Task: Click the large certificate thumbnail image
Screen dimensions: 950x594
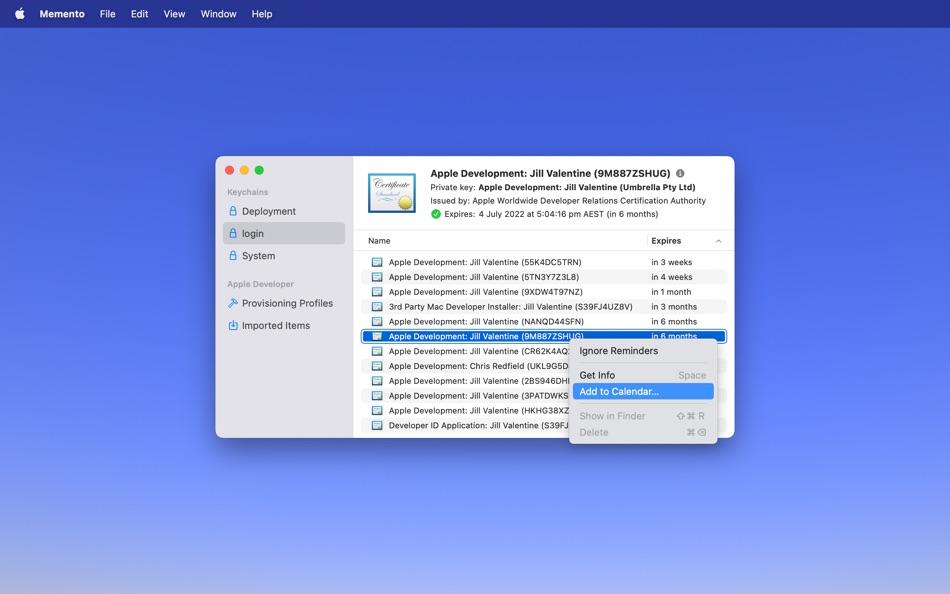Action: pyautogui.click(x=392, y=193)
